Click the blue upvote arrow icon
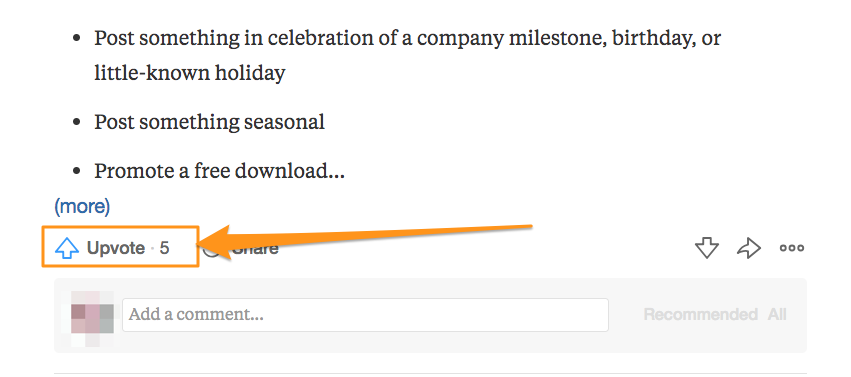Image resolution: width=851 pixels, height=377 pixels. tap(67, 248)
